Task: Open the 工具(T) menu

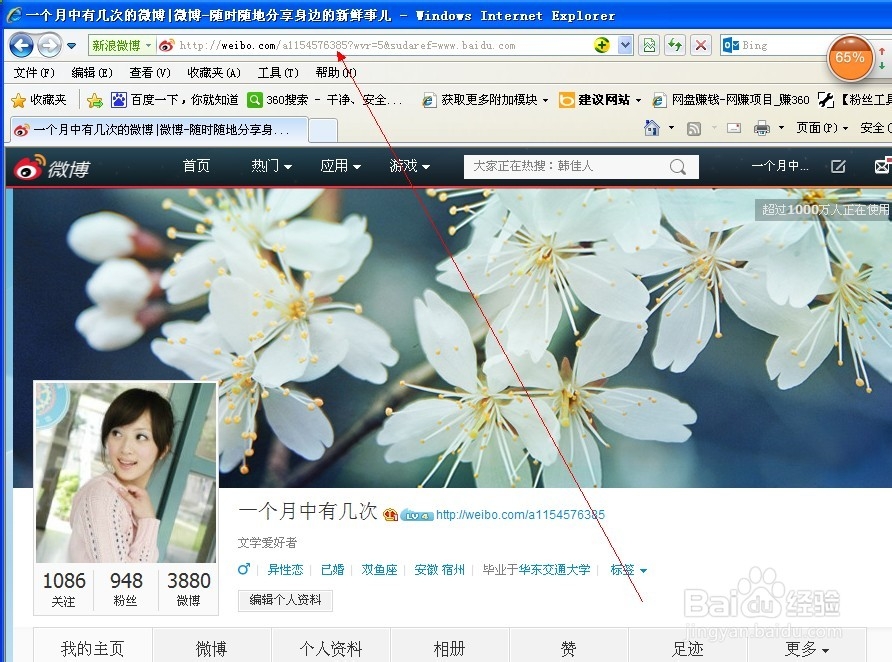Action: tap(278, 72)
